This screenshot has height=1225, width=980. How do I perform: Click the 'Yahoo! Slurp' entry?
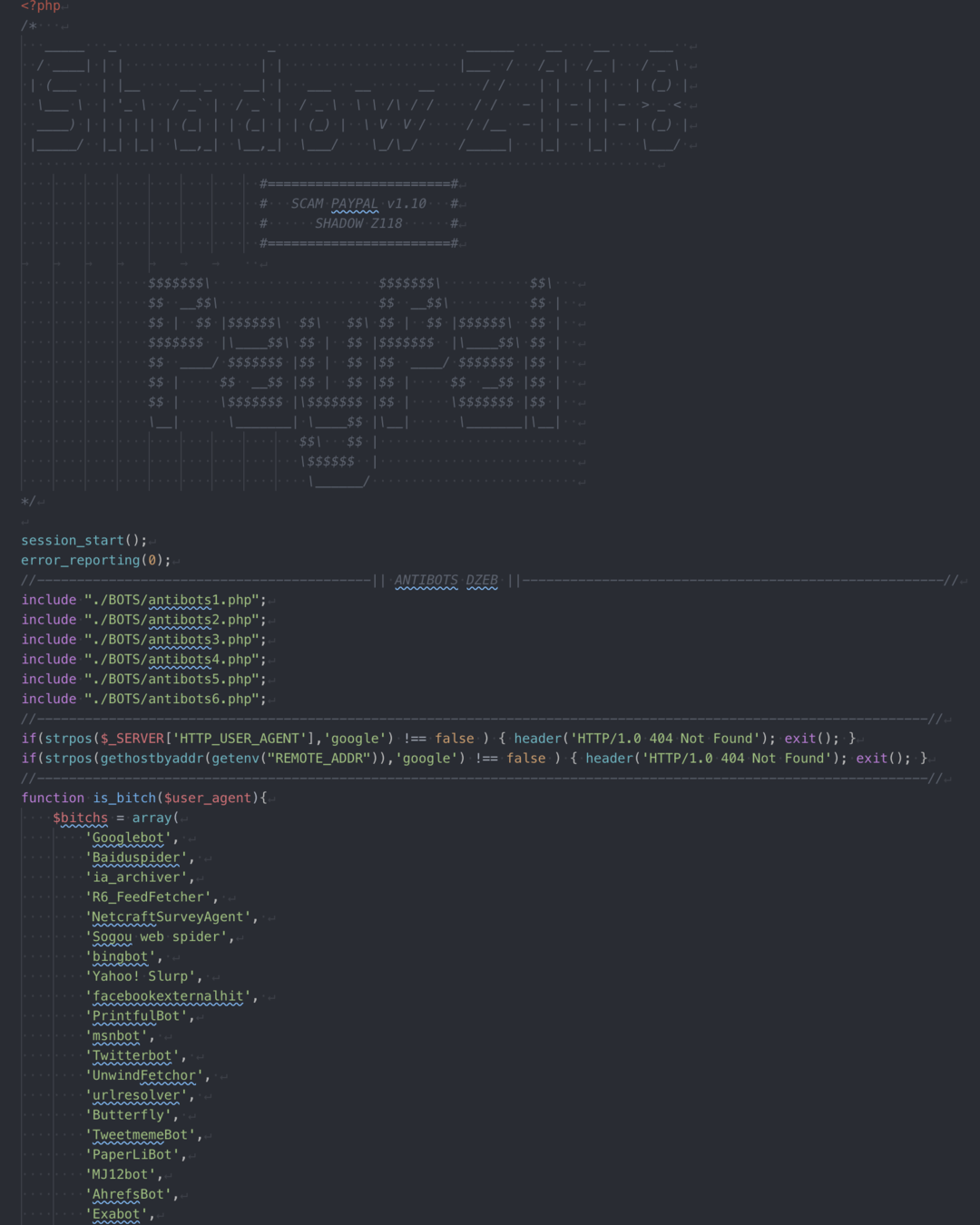tap(141, 977)
